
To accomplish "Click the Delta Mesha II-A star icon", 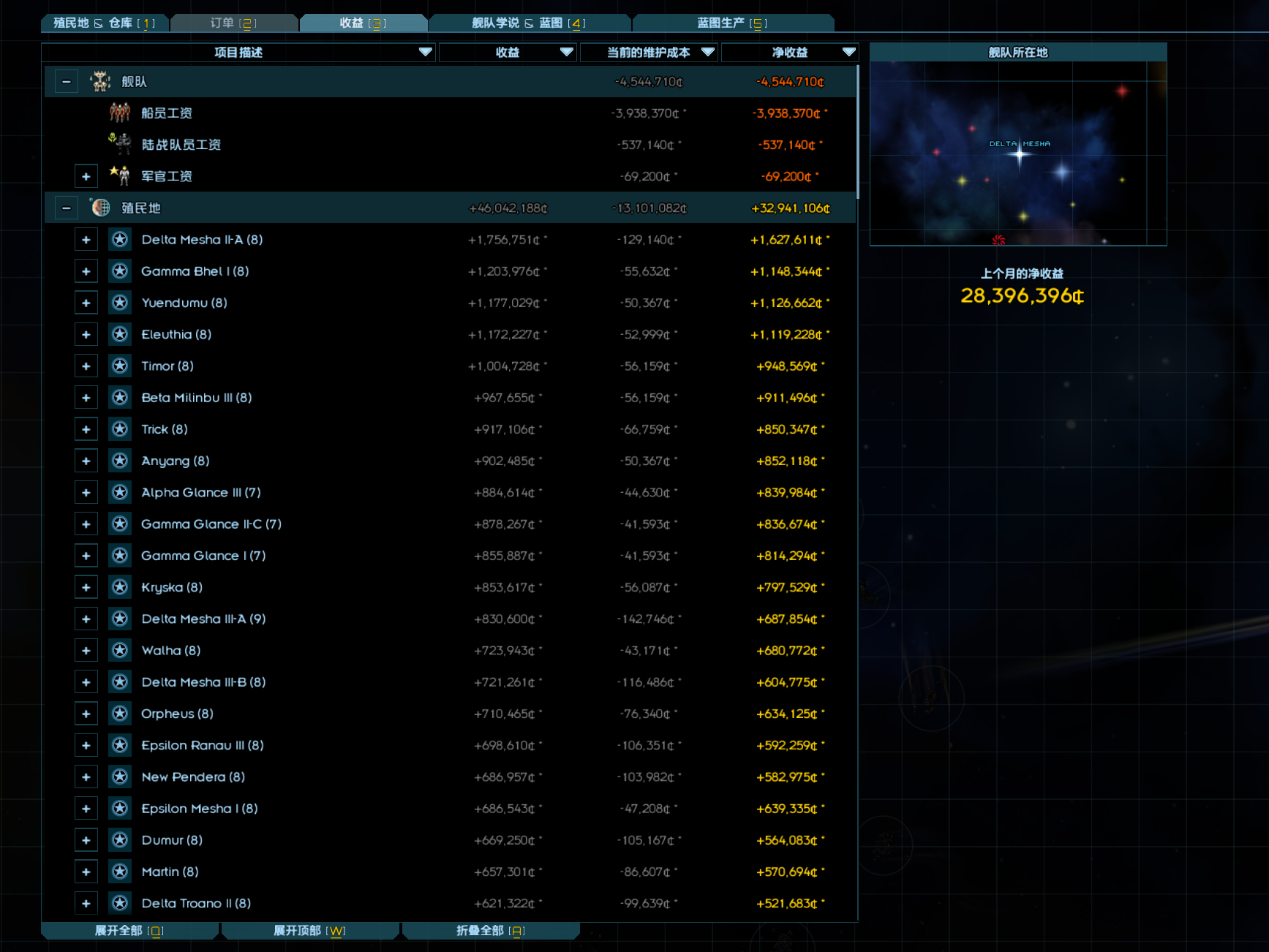I will pyautogui.click(x=120, y=239).
